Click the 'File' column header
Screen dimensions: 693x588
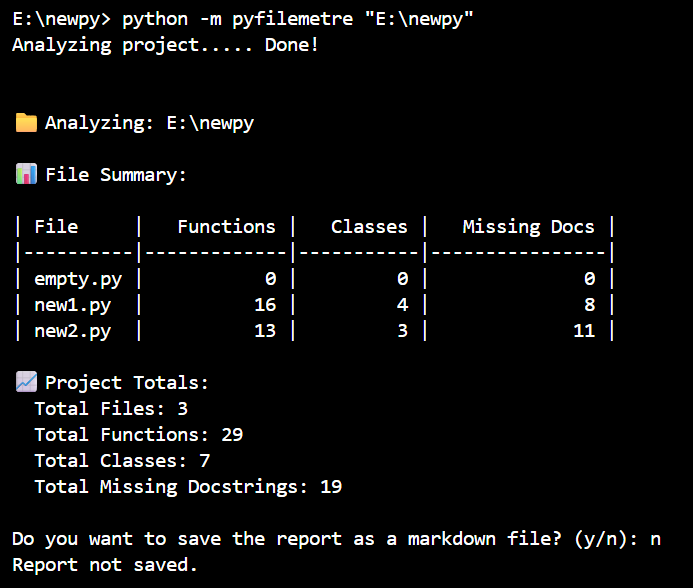[56, 226]
